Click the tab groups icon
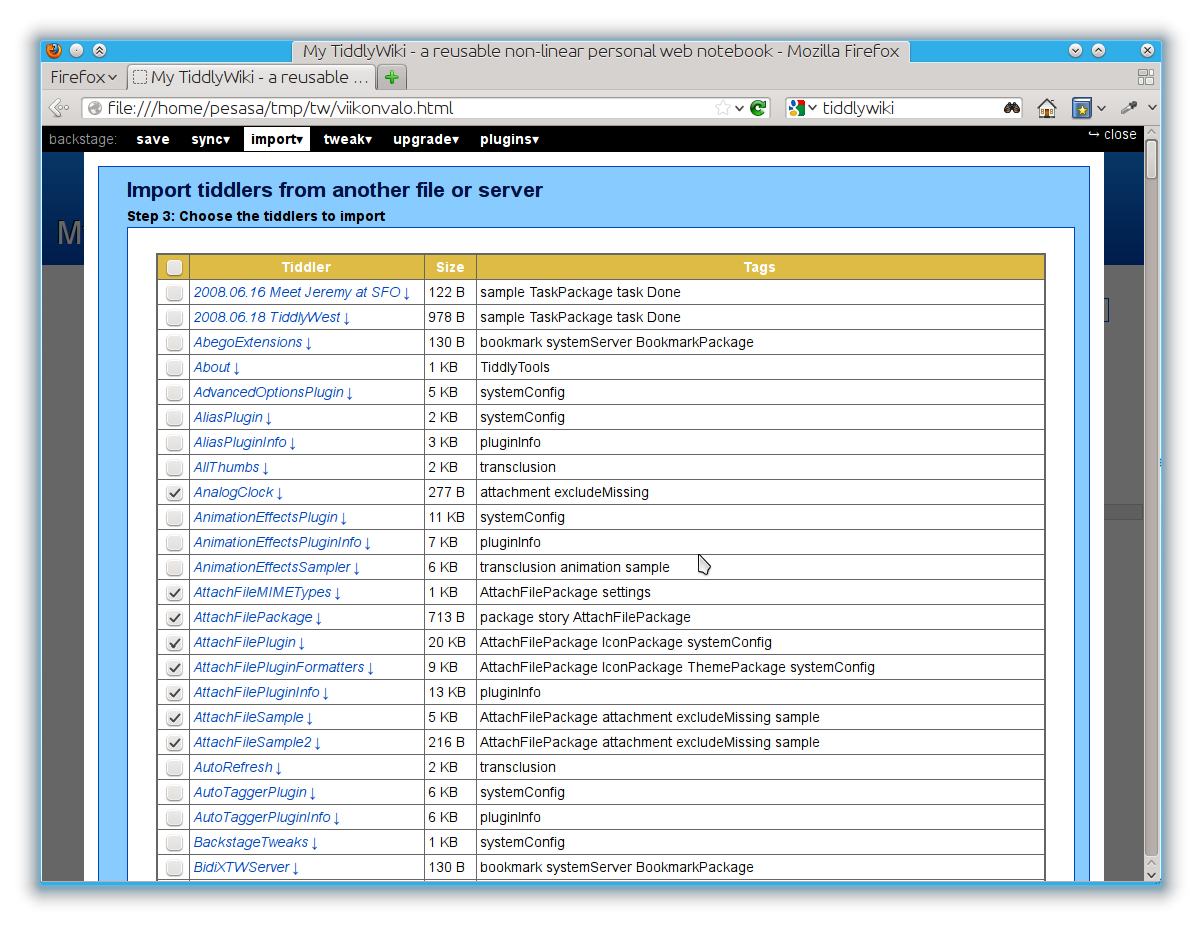 tap(1146, 77)
